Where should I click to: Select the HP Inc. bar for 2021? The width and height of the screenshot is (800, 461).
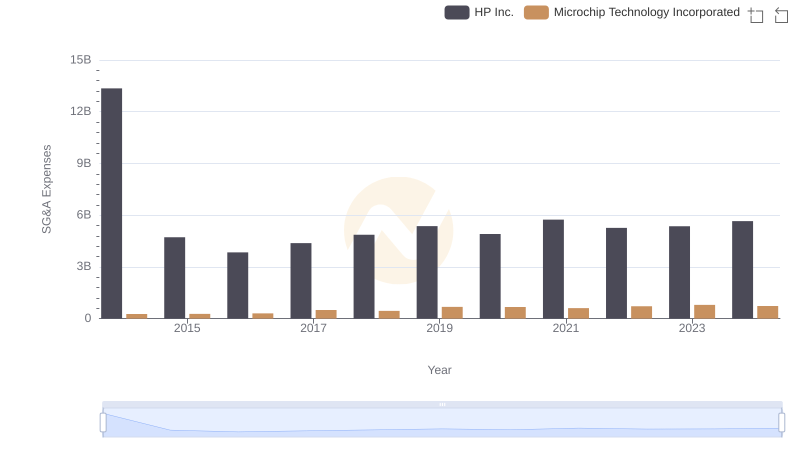pyautogui.click(x=554, y=269)
